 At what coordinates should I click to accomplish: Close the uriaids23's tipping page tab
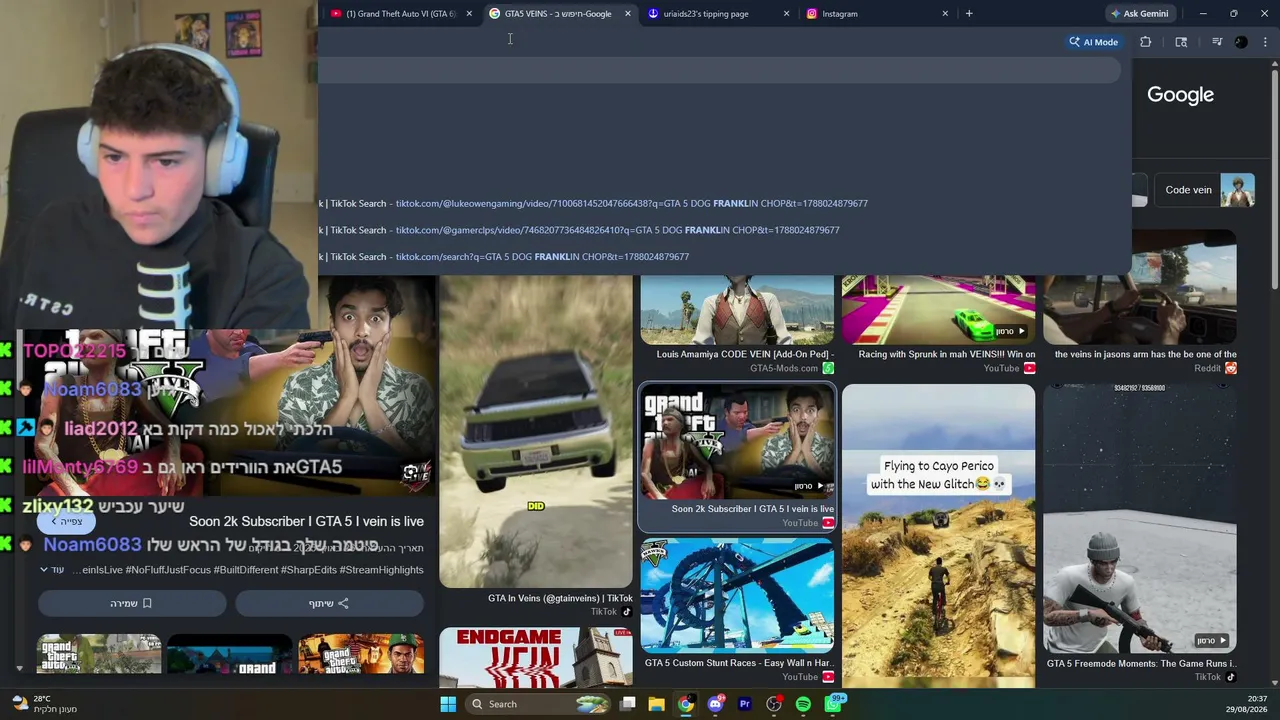(786, 14)
